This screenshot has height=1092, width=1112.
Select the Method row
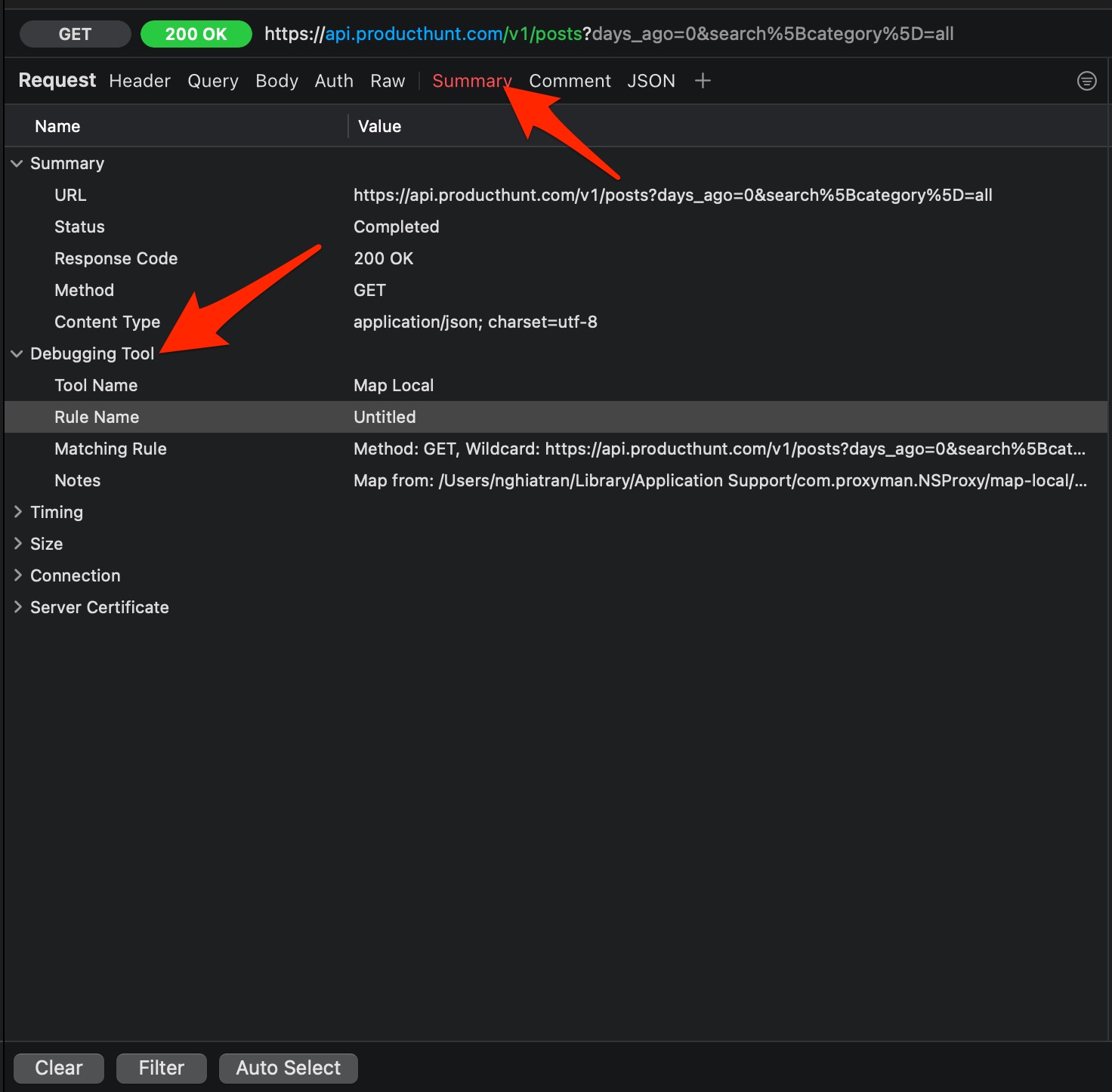click(556, 290)
